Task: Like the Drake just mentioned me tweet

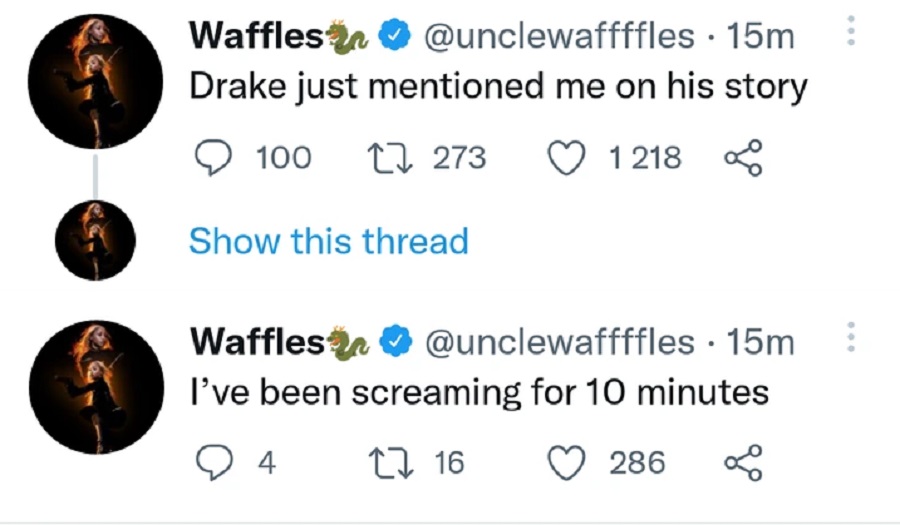Action: pyautogui.click(x=567, y=158)
